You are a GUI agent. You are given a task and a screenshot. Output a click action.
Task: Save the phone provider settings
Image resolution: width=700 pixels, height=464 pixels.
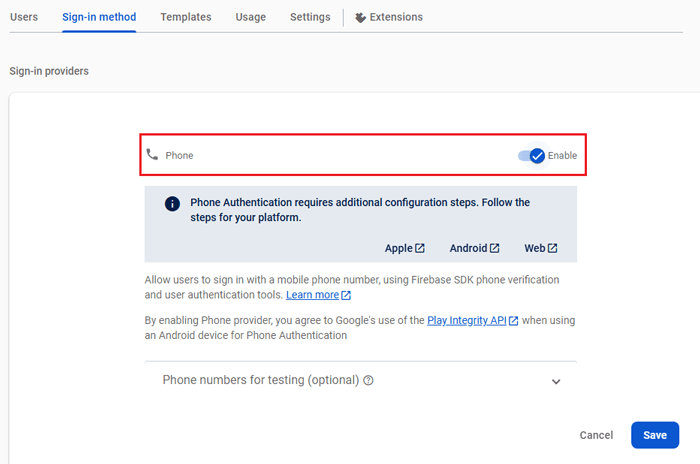coord(655,435)
